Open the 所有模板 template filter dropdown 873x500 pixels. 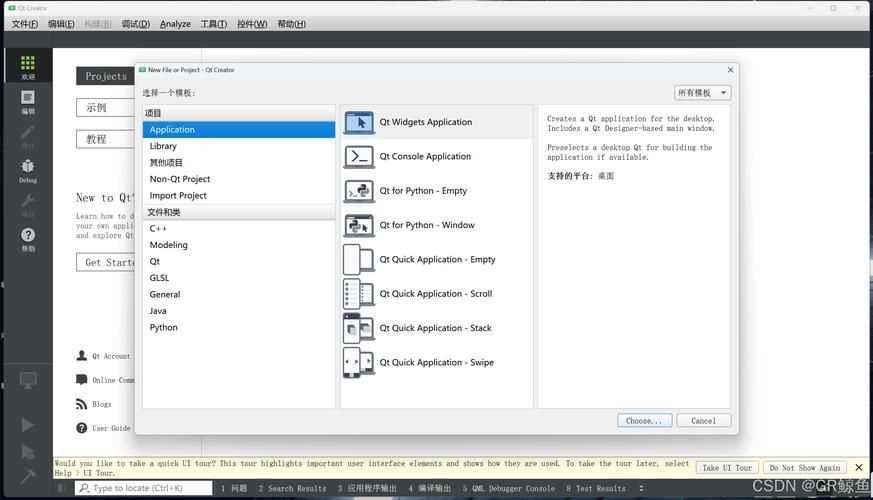[703, 93]
